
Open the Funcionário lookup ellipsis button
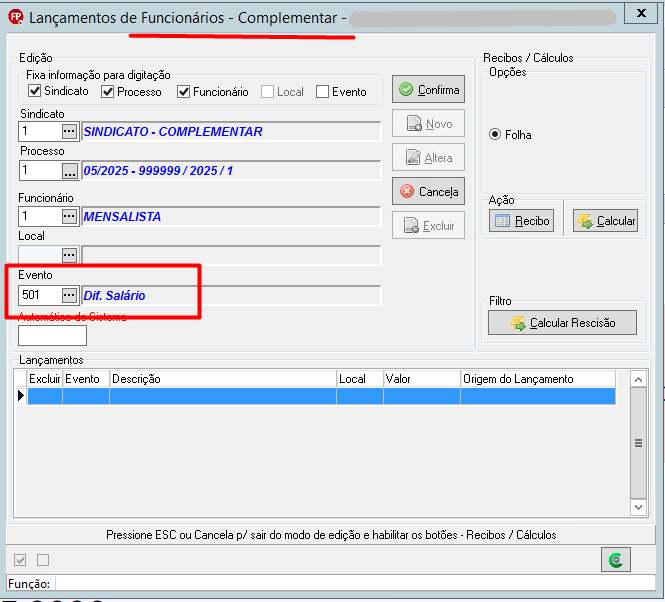(69, 216)
